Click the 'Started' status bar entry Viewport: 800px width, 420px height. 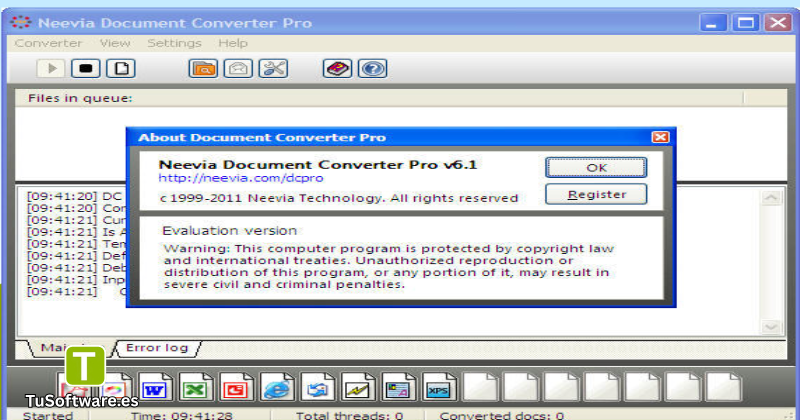48,415
